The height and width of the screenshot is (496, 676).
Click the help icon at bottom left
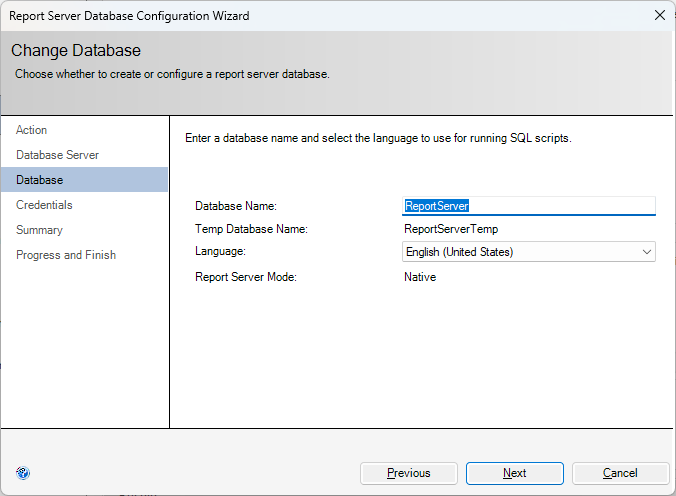[x=23, y=473]
